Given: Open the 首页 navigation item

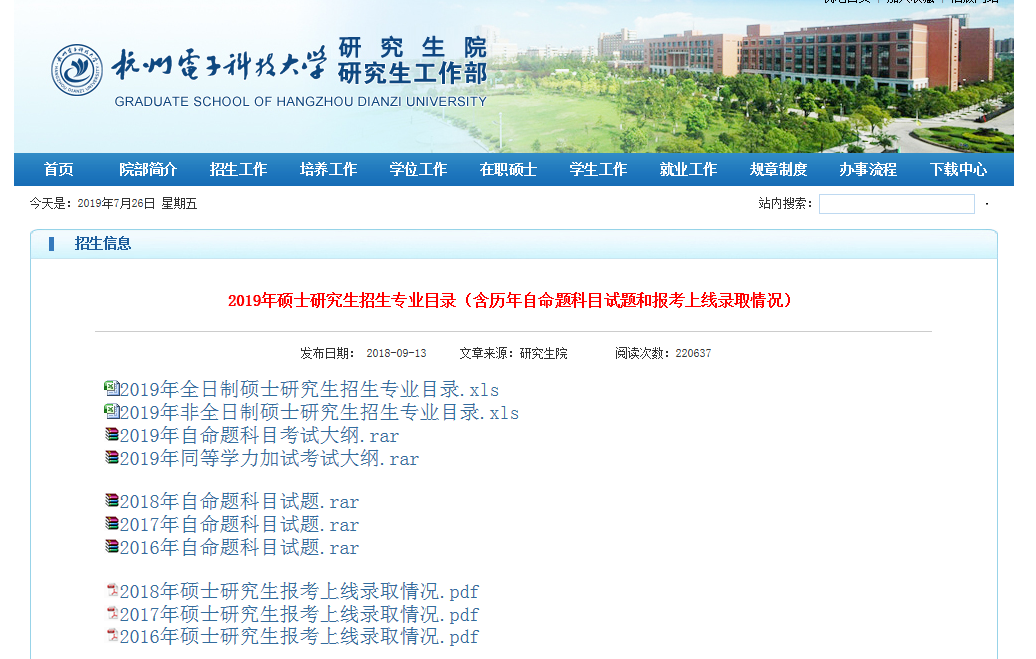Looking at the screenshot, I should pos(59,169).
